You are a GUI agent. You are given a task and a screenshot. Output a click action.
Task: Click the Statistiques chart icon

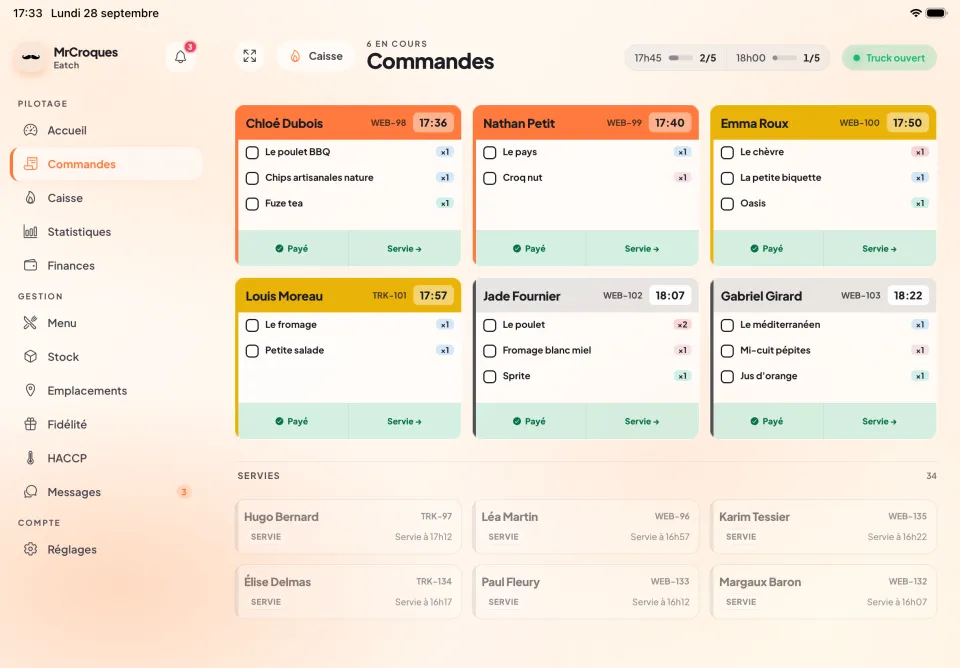[x=31, y=231]
